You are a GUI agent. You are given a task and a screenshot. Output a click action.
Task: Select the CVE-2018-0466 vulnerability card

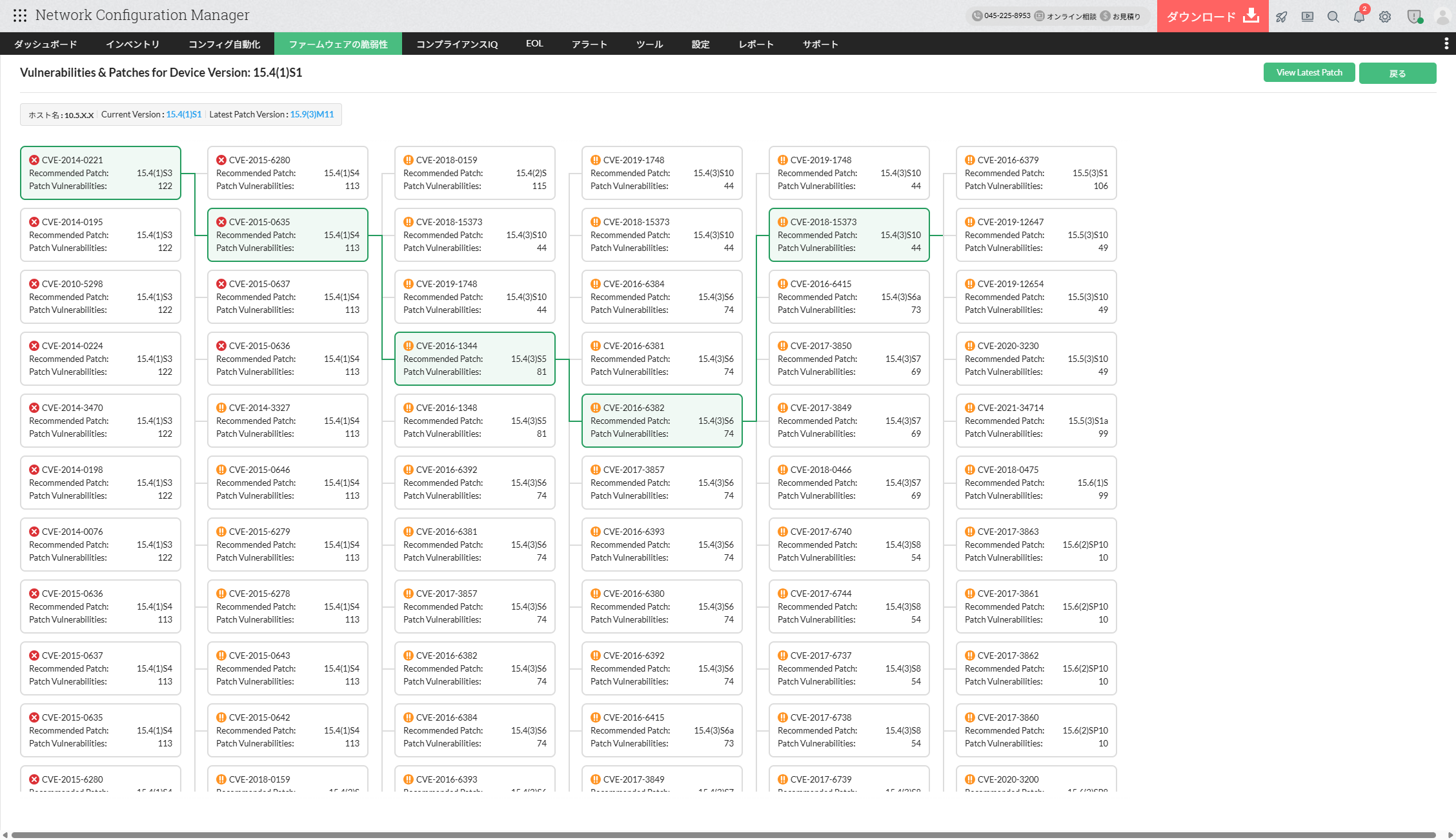tap(849, 483)
